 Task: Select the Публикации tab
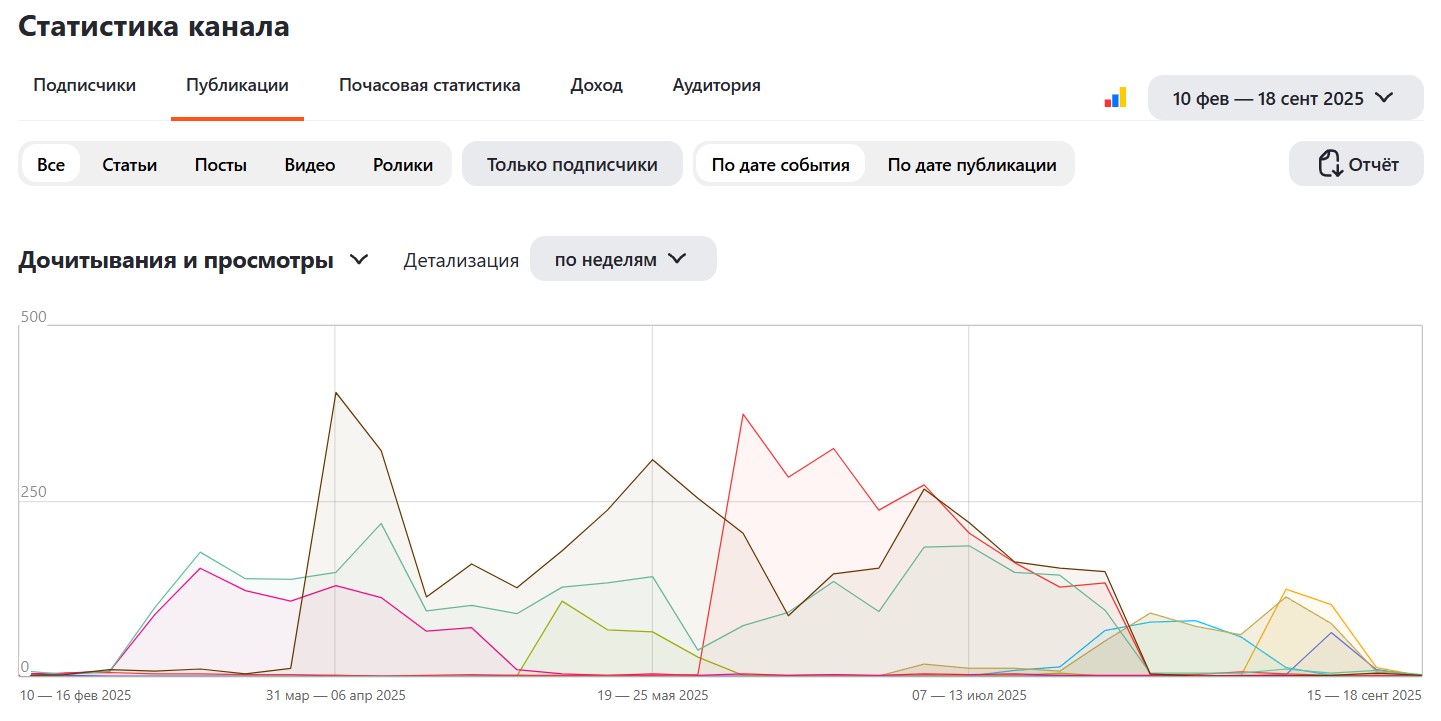pos(237,85)
